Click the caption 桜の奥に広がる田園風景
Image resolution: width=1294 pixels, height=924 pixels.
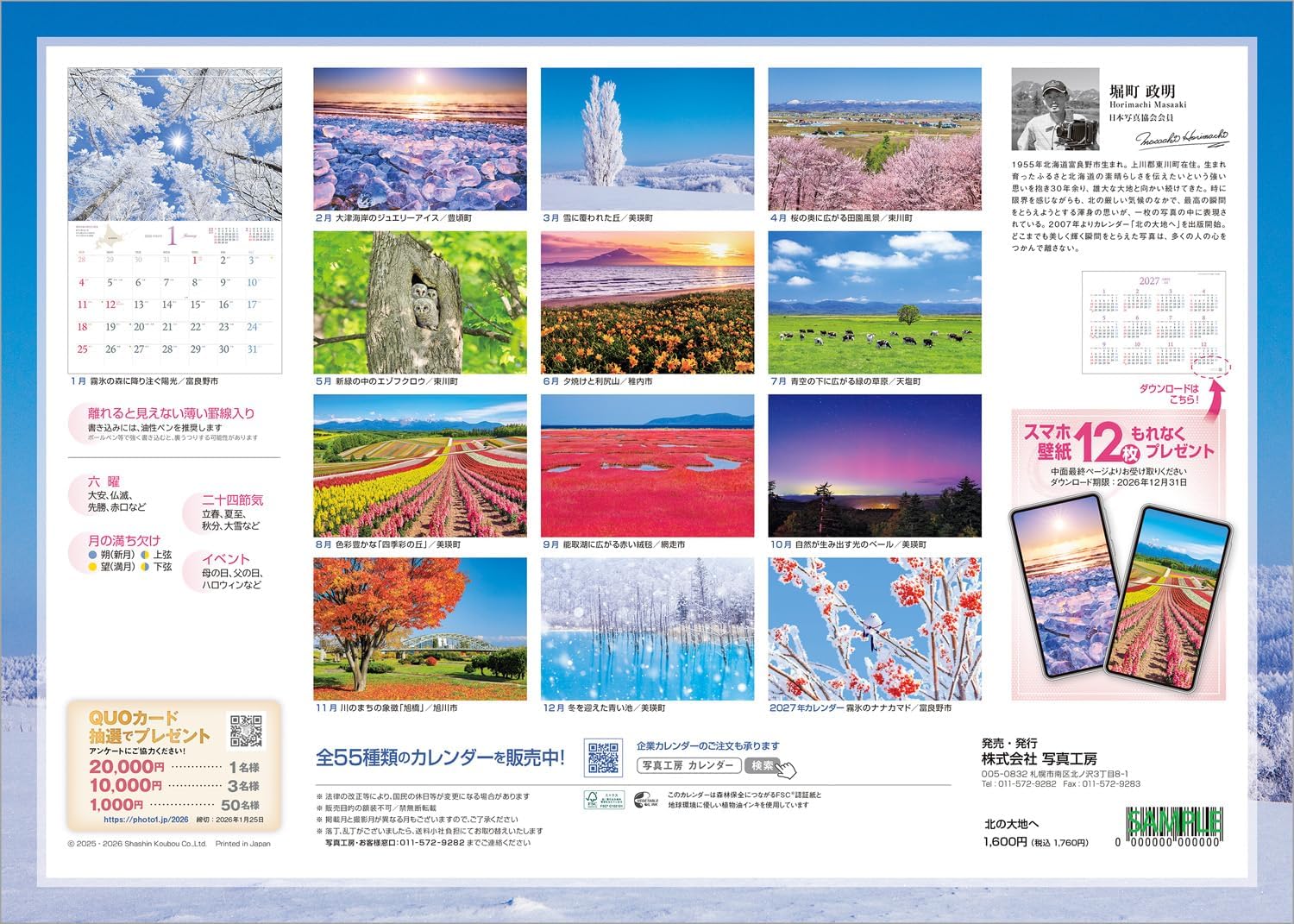pos(835,218)
